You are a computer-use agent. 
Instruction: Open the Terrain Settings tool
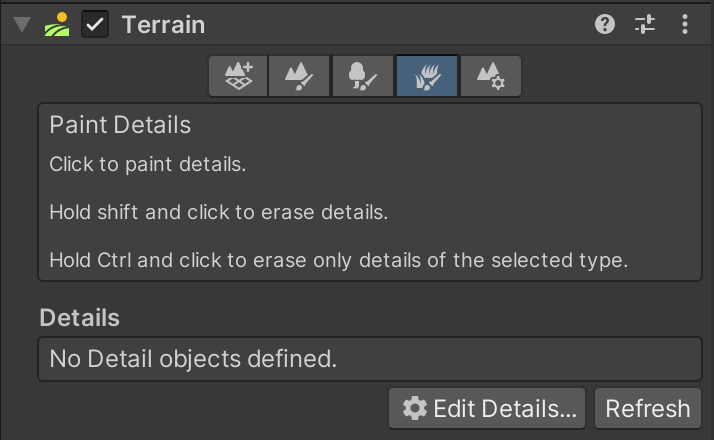(490, 76)
